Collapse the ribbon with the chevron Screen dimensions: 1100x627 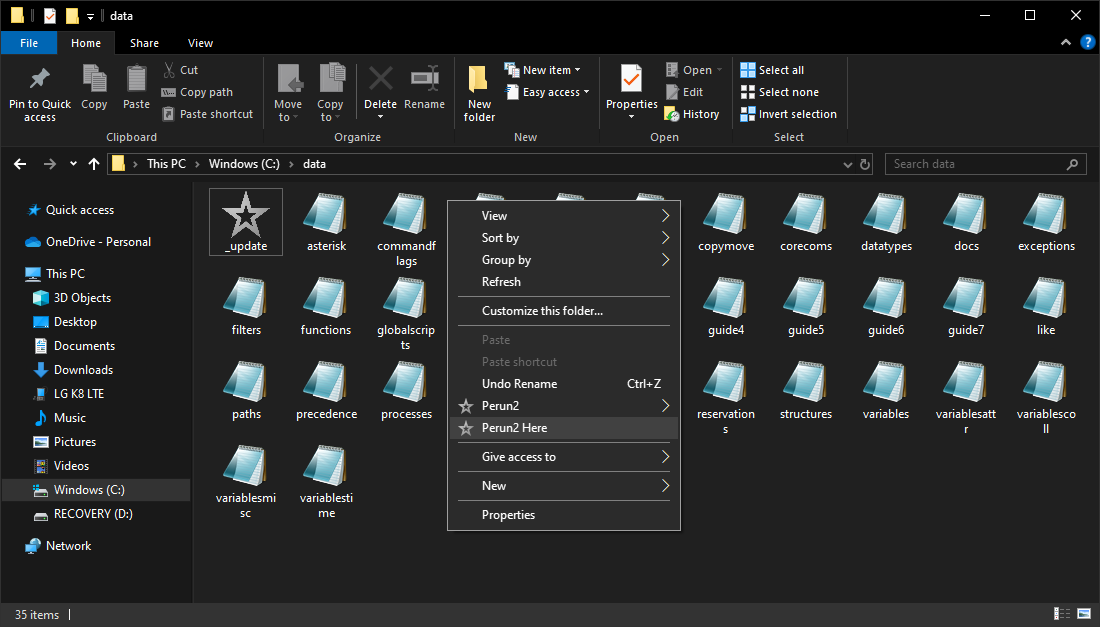click(1066, 42)
